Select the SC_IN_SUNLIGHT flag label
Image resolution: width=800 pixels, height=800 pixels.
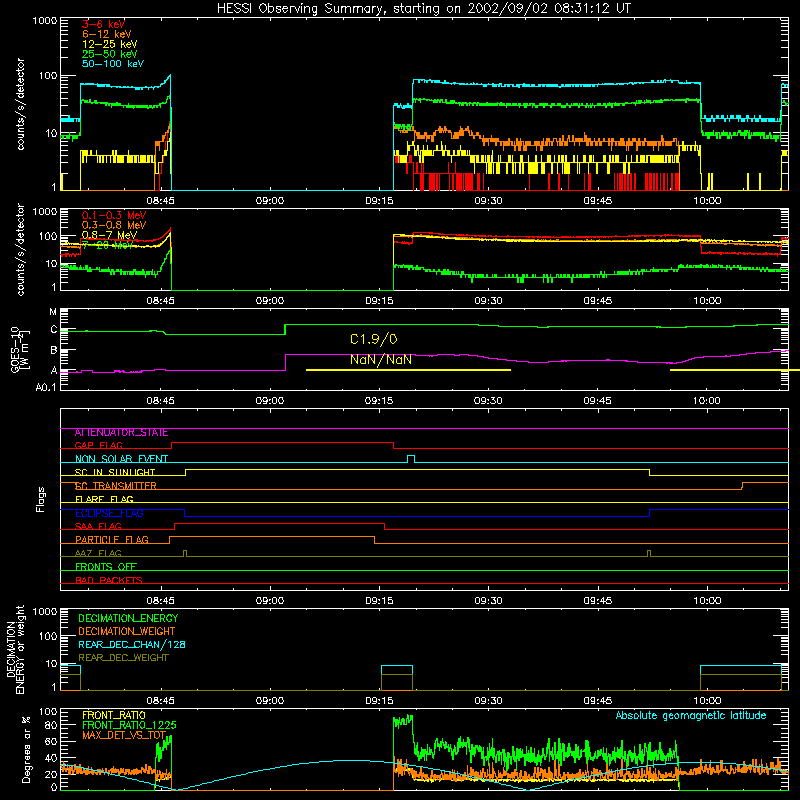click(115, 472)
